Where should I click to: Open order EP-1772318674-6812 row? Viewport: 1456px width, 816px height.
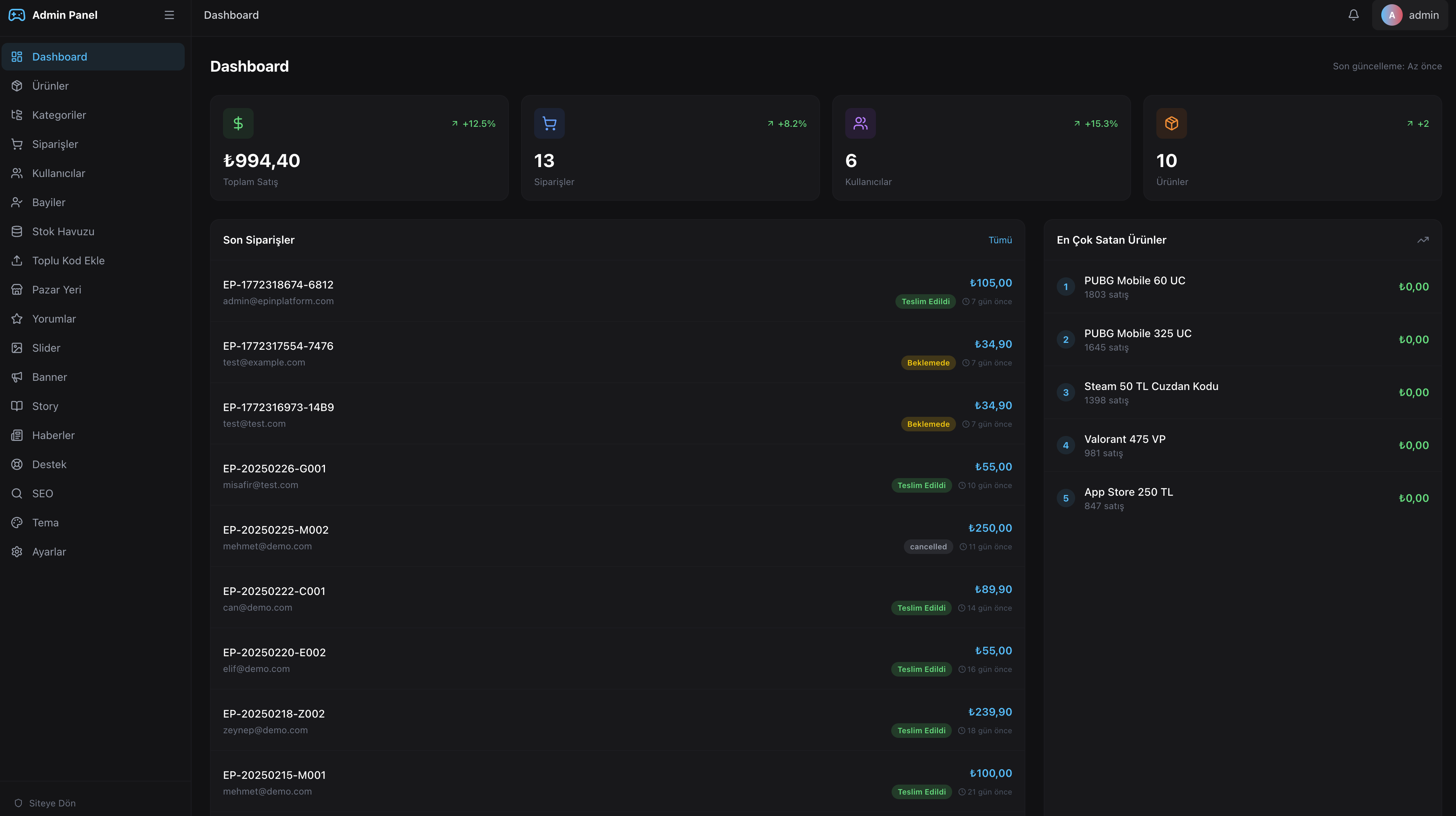[278, 285]
